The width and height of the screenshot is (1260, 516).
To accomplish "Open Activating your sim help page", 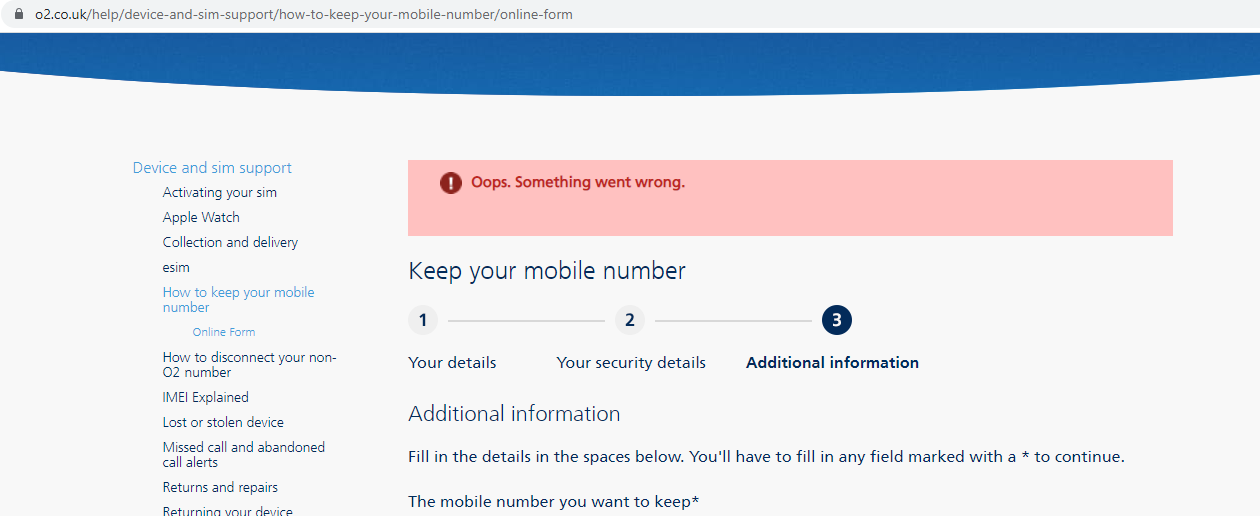I will (x=220, y=192).
